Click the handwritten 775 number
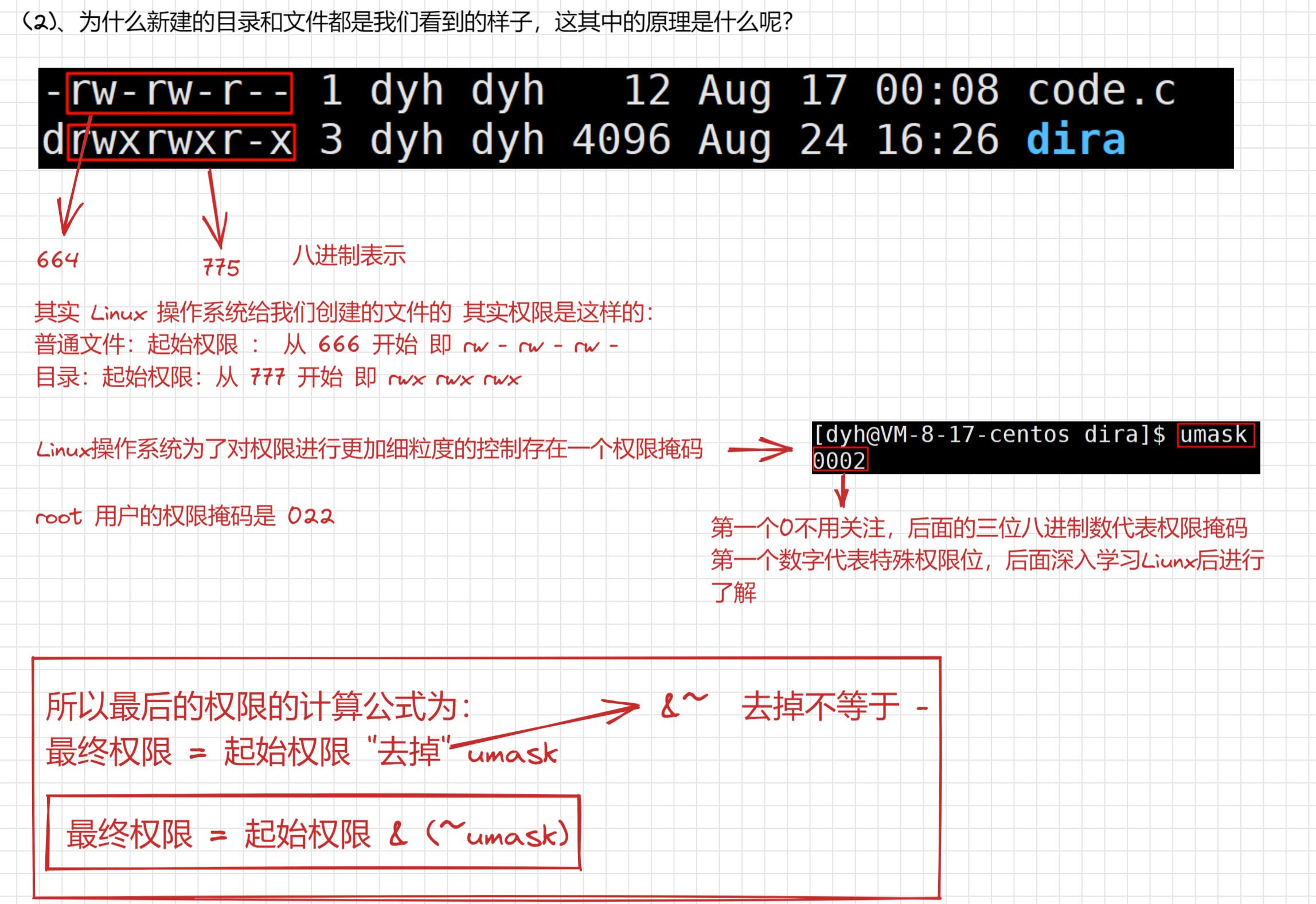This screenshot has height=904, width=1316. 221,267
